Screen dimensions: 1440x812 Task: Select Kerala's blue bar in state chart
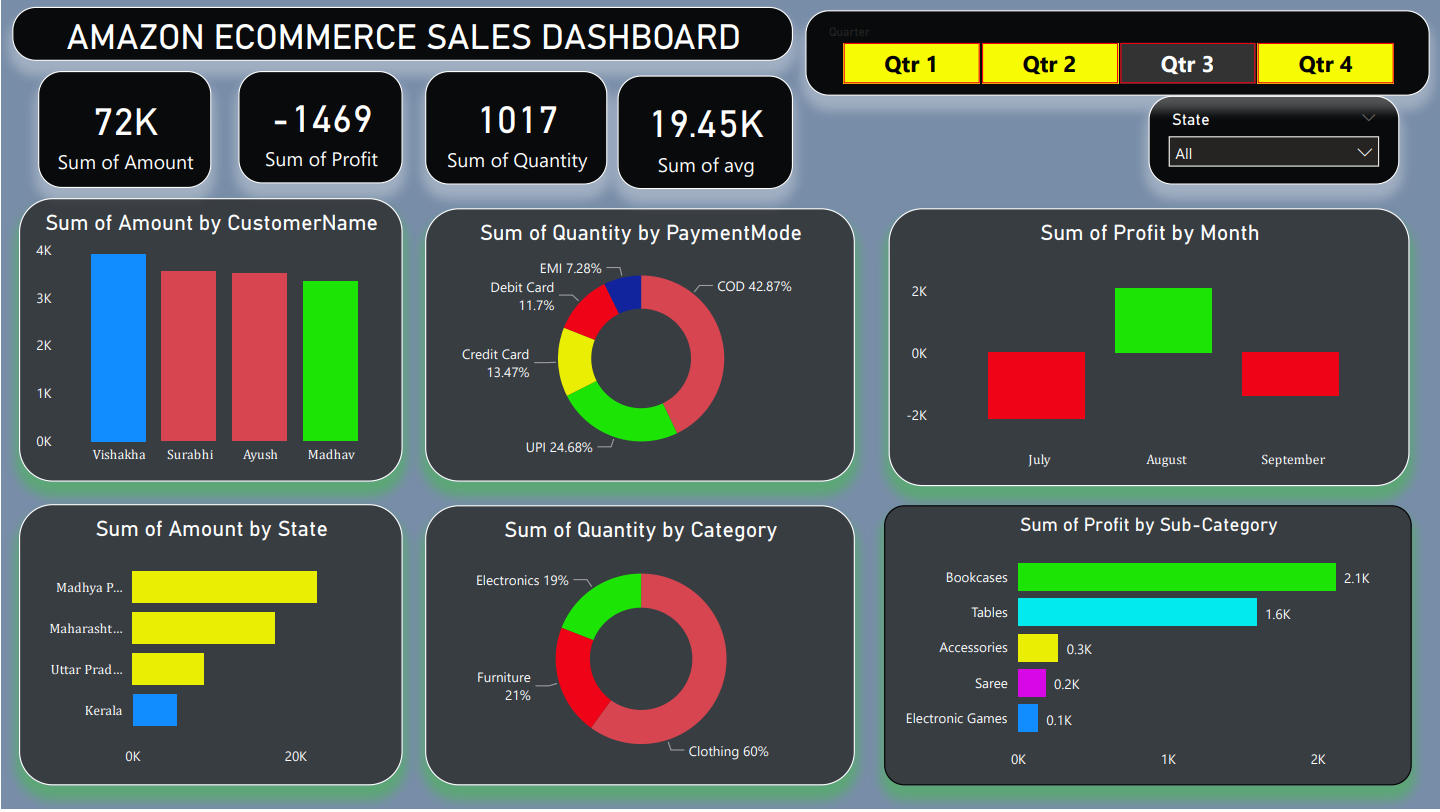pos(156,710)
